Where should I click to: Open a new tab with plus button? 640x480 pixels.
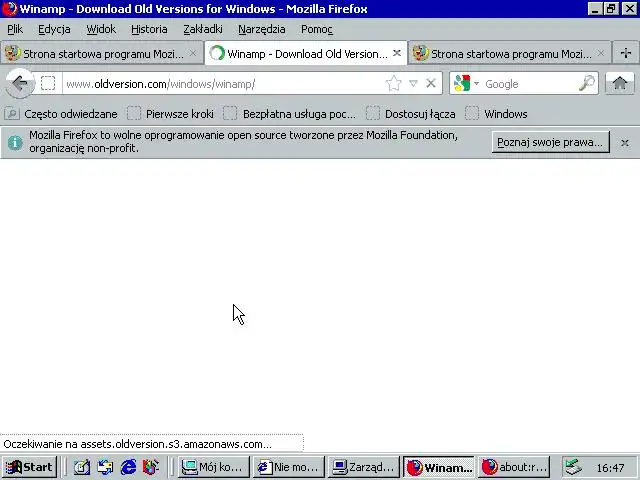[625, 53]
